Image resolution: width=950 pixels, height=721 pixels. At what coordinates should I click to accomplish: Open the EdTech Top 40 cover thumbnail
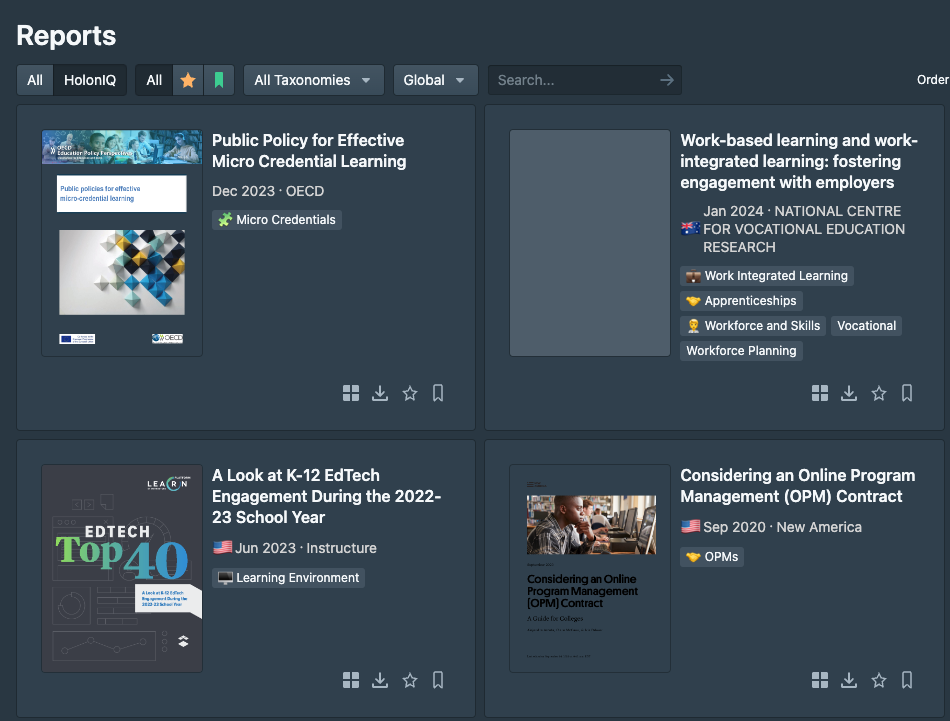[x=122, y=568]
